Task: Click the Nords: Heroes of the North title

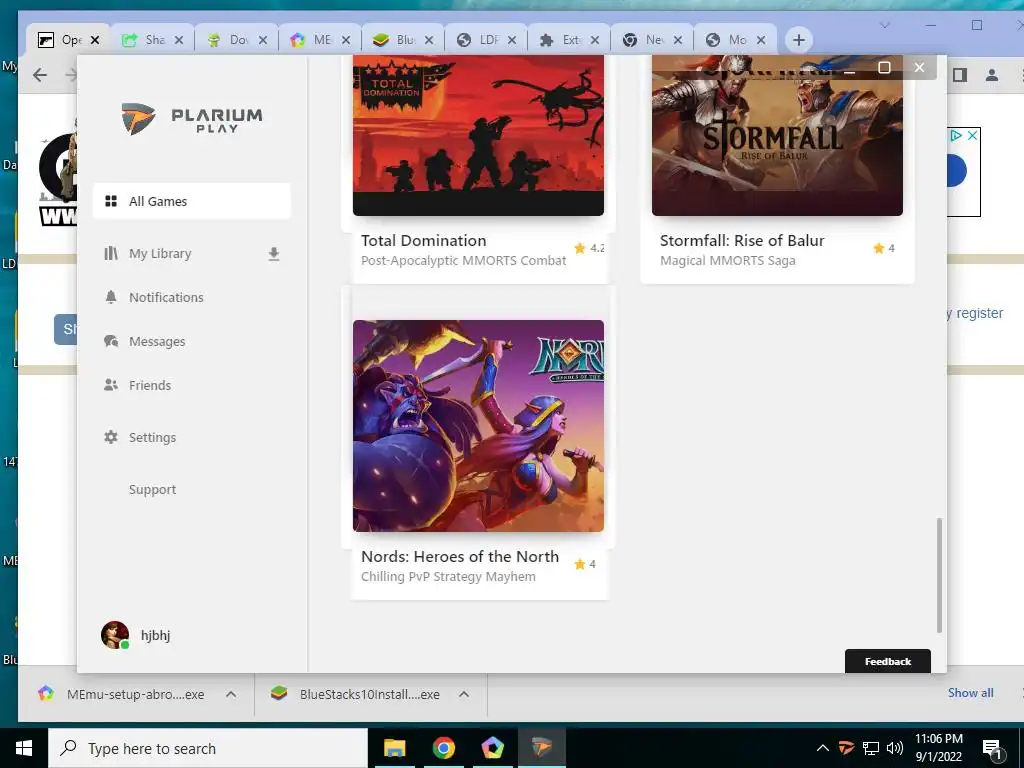Action: (460, 556)
